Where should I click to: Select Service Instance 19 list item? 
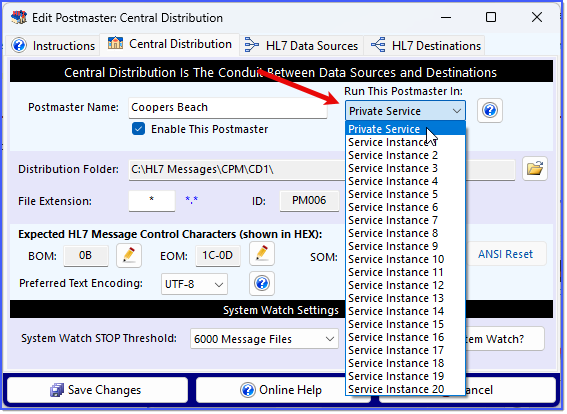tap(405, 376)
